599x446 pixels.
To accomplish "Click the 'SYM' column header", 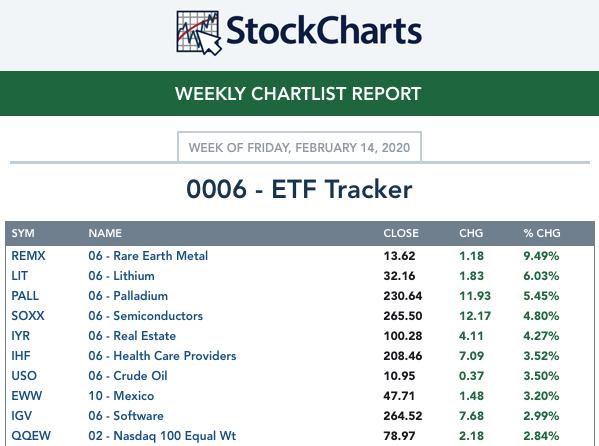I will click(23, 233).
